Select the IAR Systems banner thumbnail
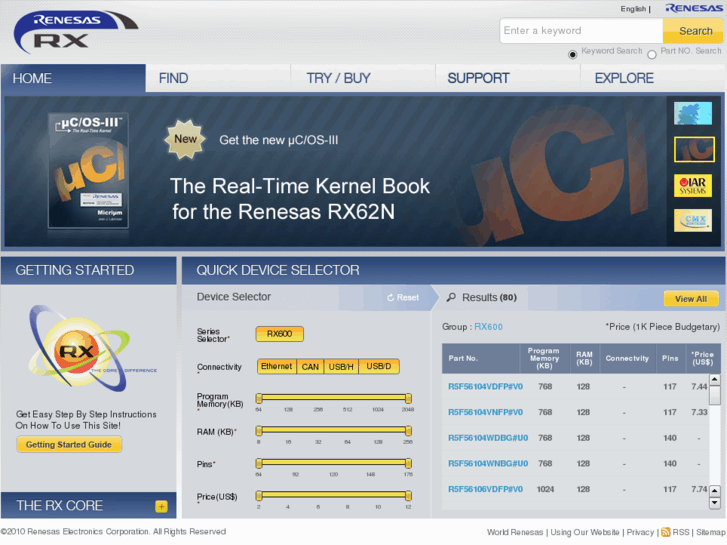 [x=693, y=186]
